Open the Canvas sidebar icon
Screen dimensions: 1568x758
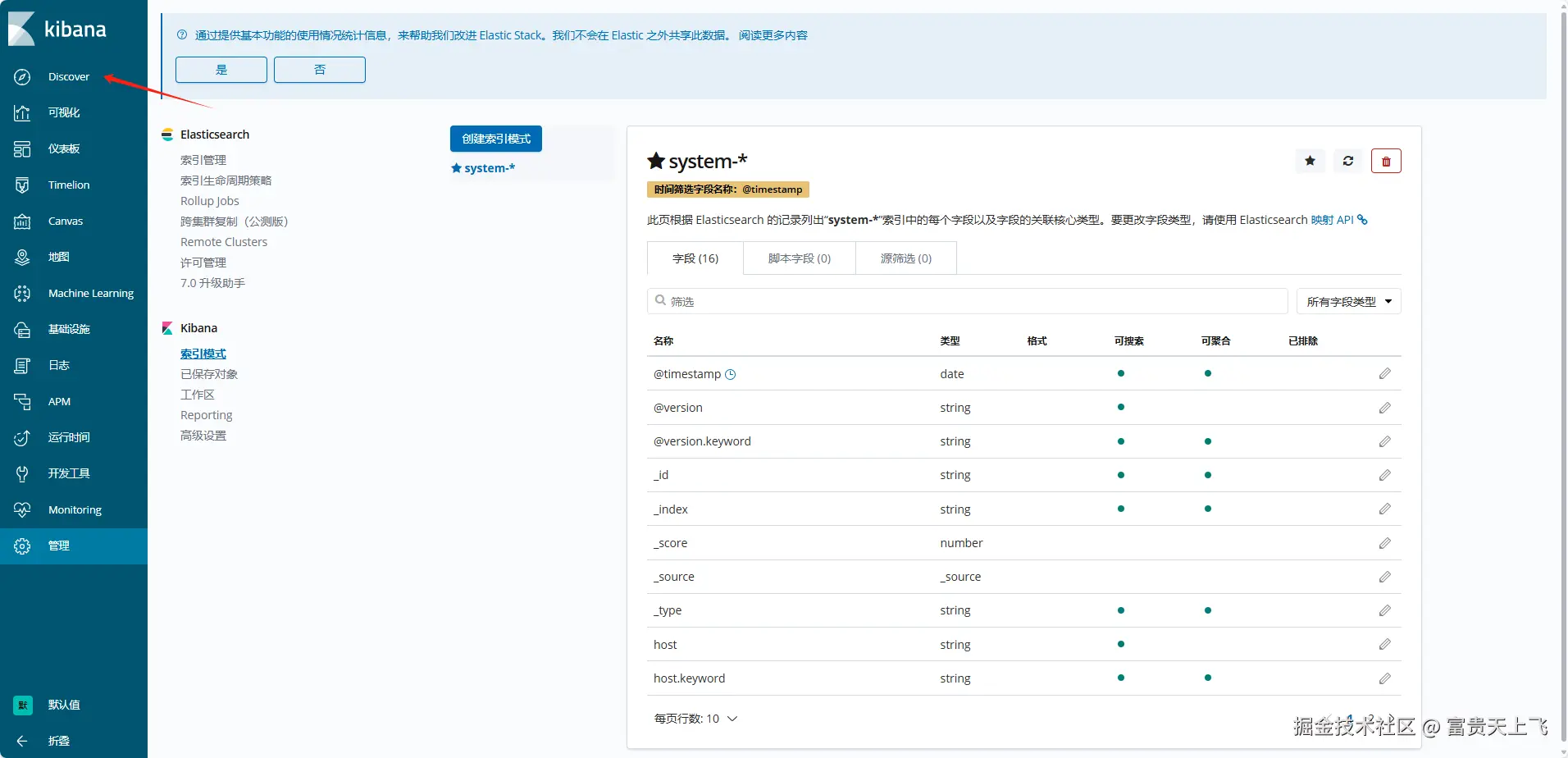coord(22,221)
